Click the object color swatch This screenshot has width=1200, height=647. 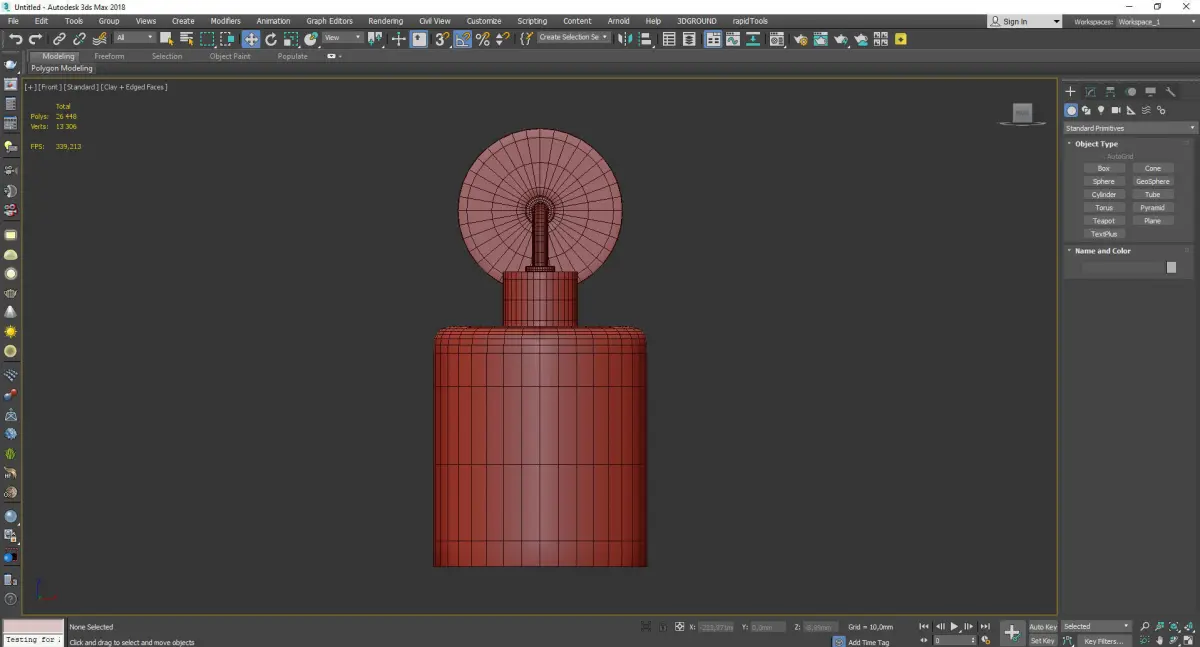(1171, 268)
